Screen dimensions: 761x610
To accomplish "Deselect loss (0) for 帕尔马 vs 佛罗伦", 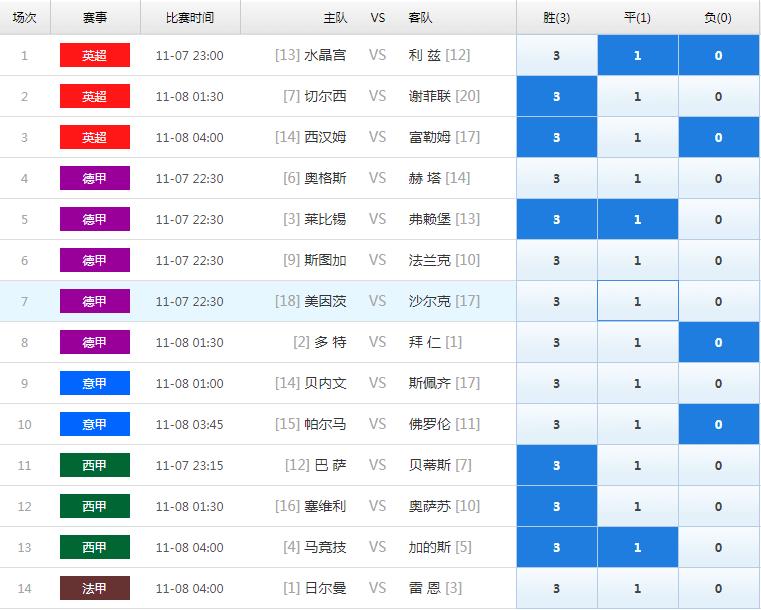I will 718,424.
